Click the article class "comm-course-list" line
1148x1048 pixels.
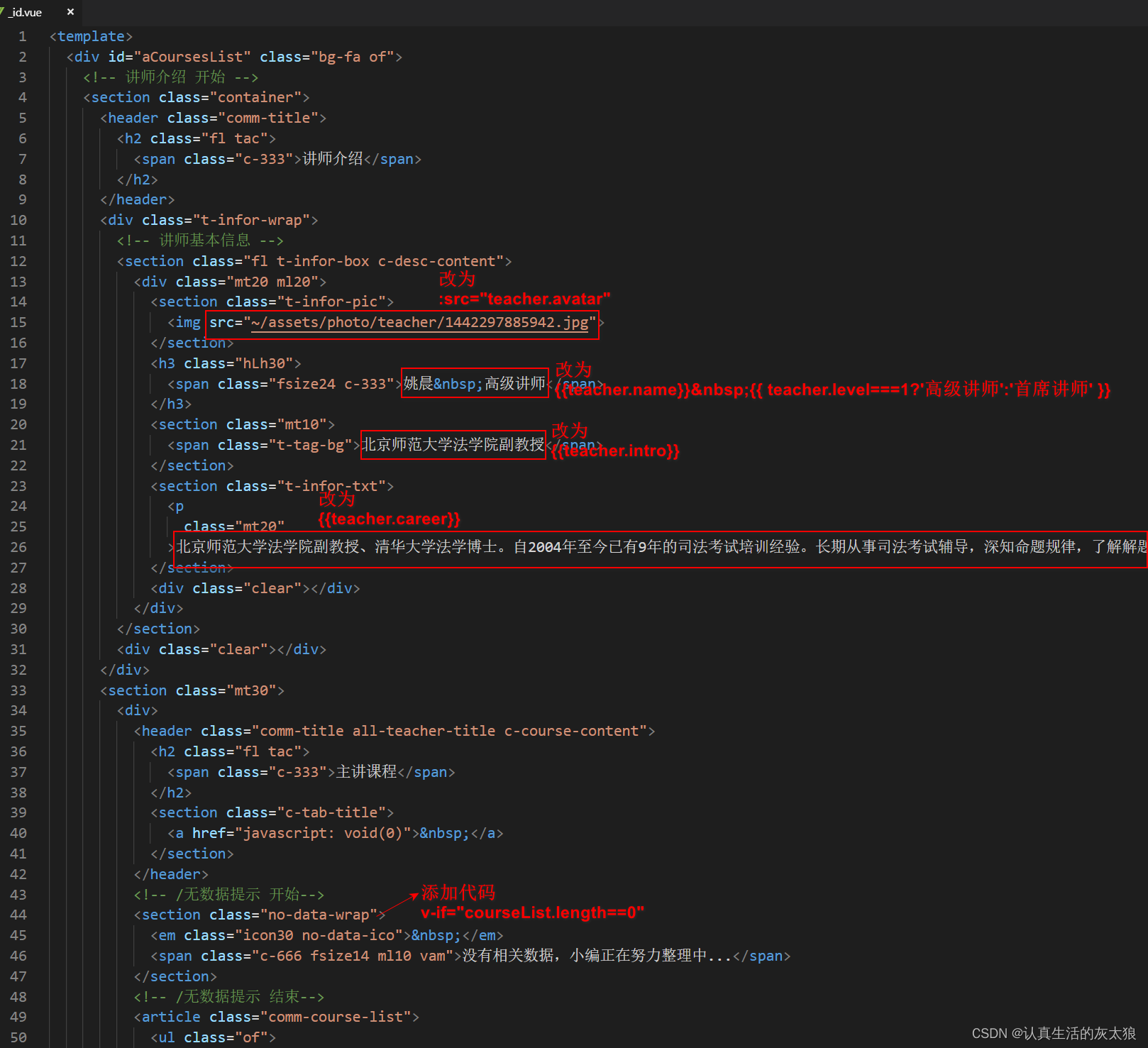[277, 1017]
